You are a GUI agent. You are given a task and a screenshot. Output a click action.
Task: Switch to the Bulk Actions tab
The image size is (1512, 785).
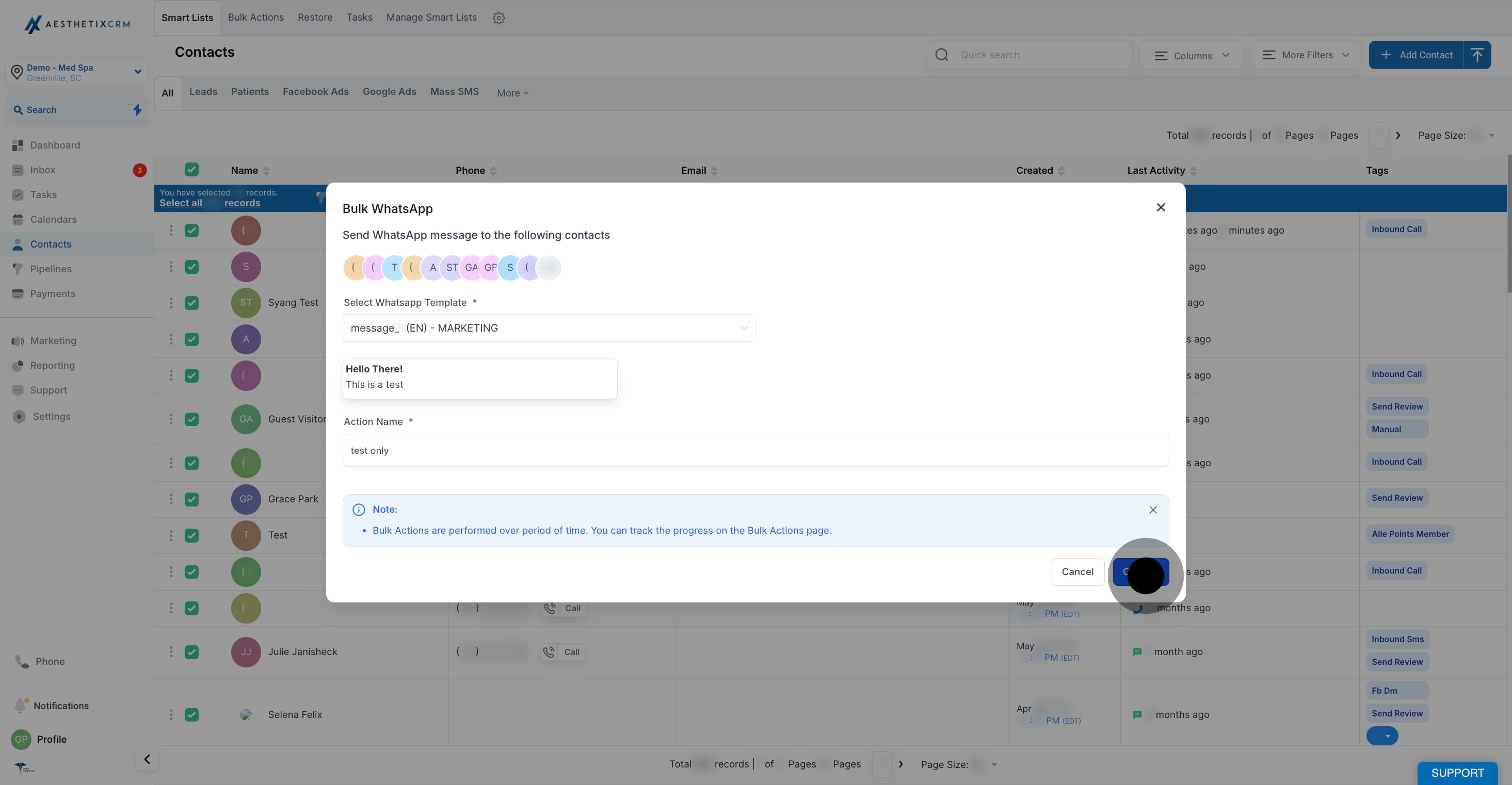pyautogui.click(x=255, y=18)
